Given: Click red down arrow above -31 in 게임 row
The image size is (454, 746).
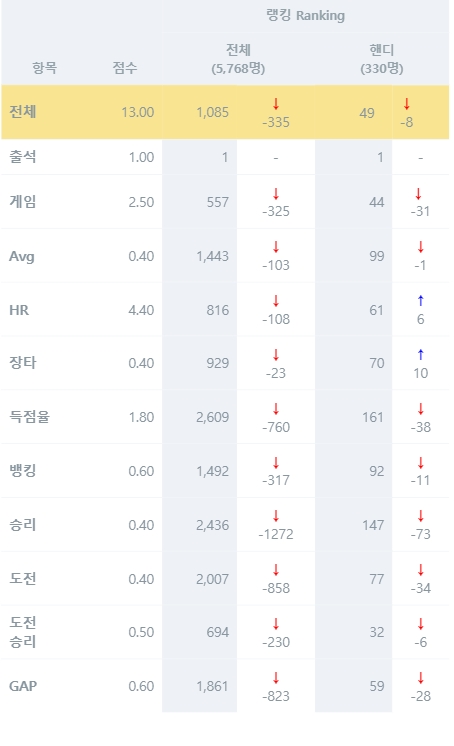Looking at the screenshot, I should (x=418, y=194).
